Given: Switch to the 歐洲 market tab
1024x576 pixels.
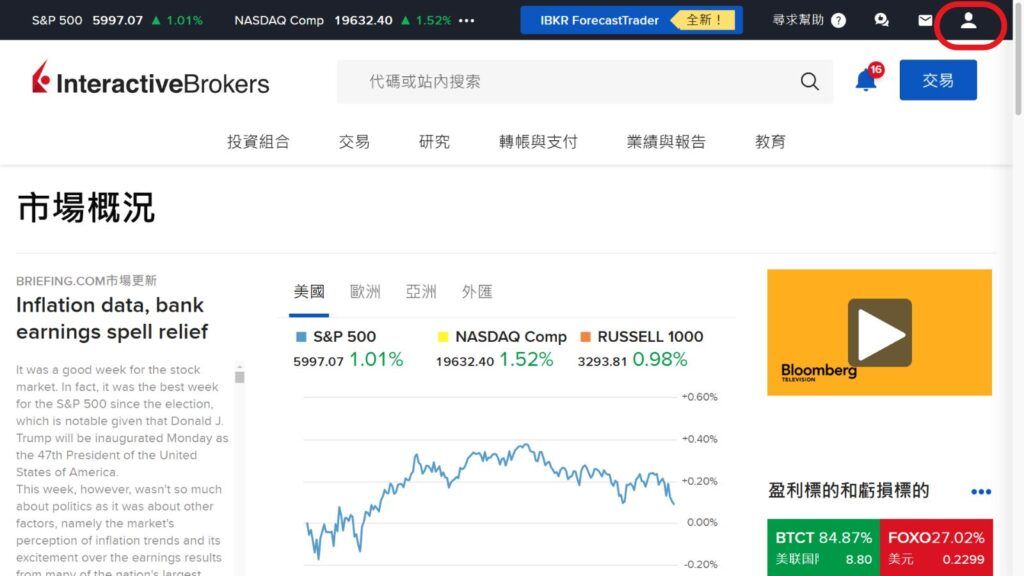Looking at the screenshot, I should coord(367,291).
